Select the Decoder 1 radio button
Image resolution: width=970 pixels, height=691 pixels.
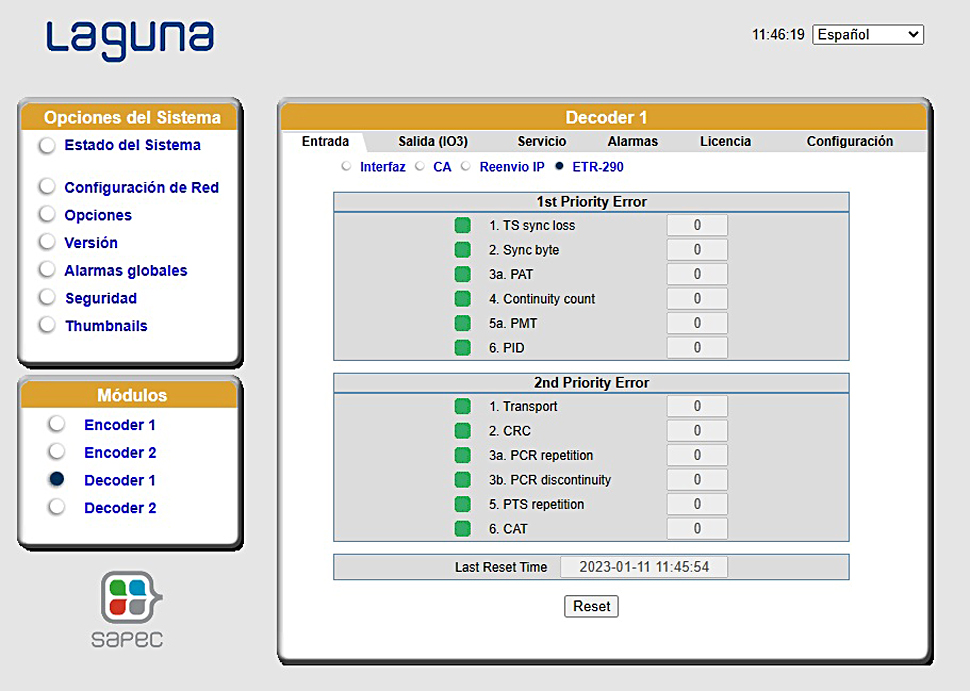[x=57, y=479]
